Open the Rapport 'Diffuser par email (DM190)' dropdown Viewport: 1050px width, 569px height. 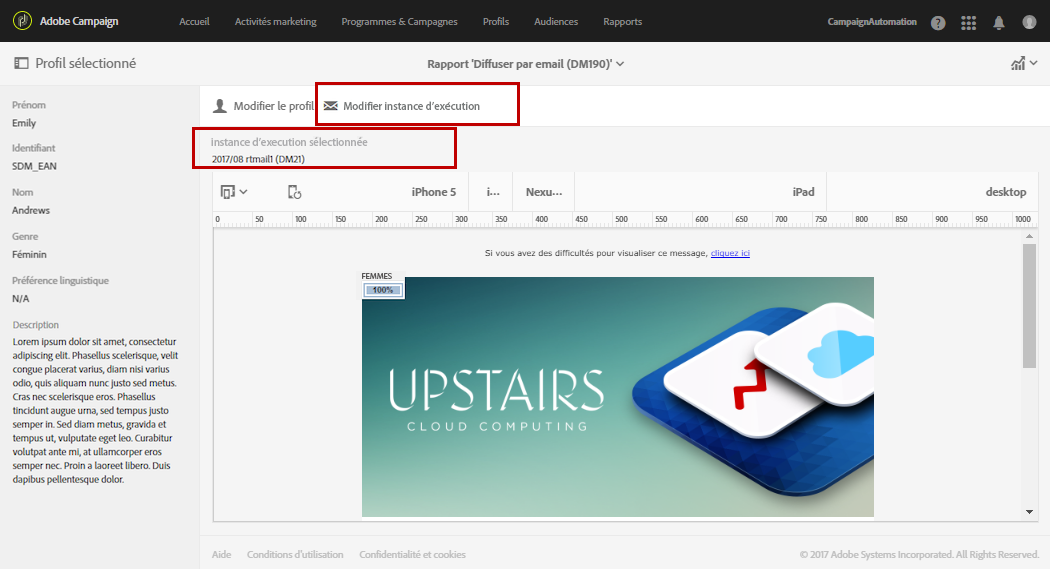[x=526, y=64]
